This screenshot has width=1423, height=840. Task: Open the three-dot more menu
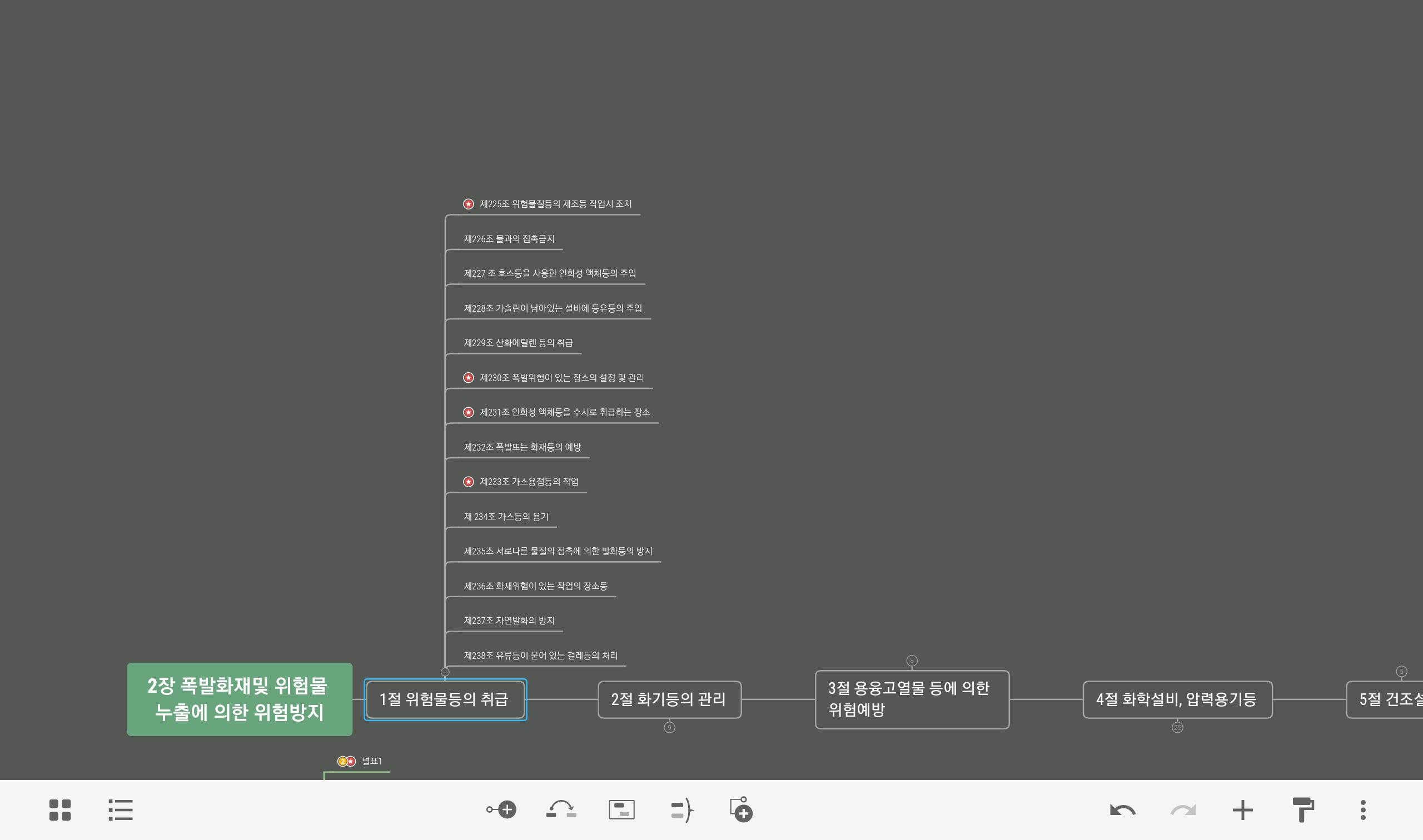pos(1363,810)
